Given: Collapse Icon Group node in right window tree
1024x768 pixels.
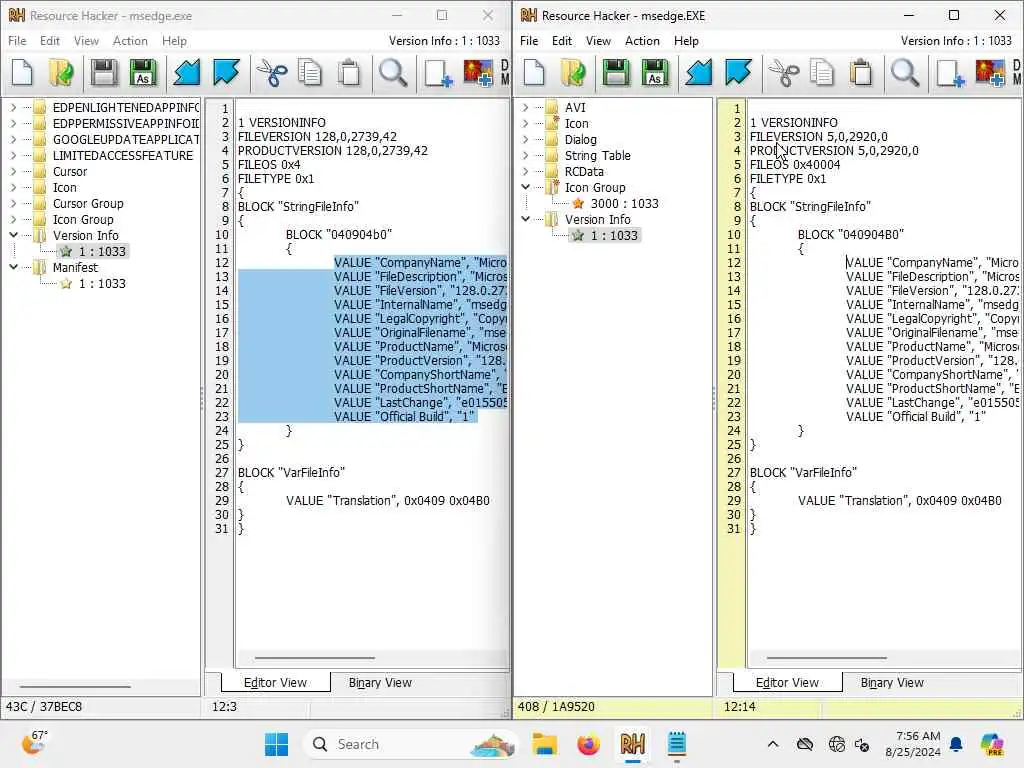Looking at the screenshot, I should (x=525, y=187).
